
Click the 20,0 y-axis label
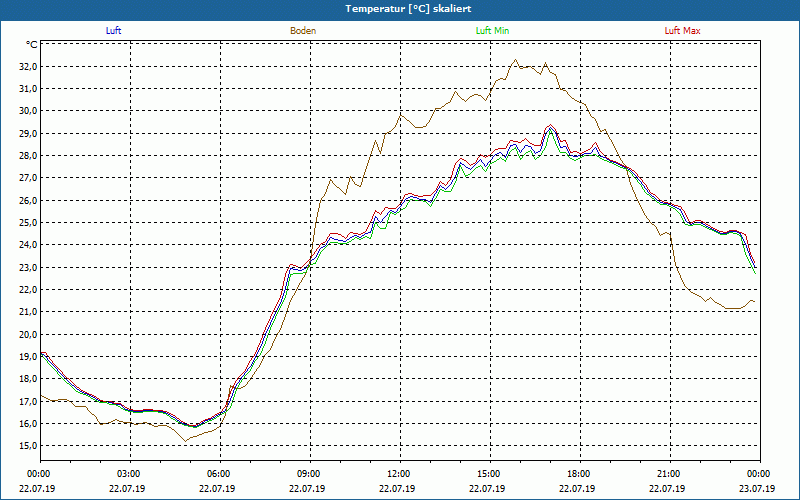pyautogui.click(x=28, y=334)
